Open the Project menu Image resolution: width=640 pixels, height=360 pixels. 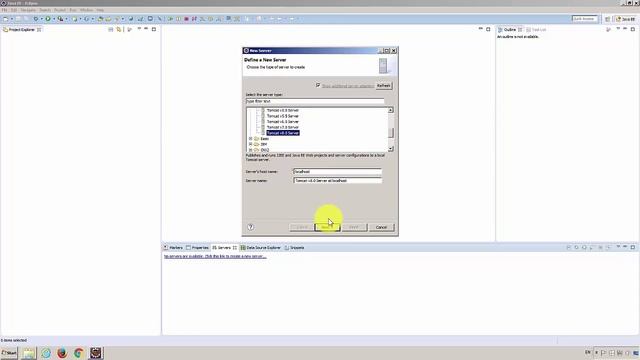click(x=60, y=10)
